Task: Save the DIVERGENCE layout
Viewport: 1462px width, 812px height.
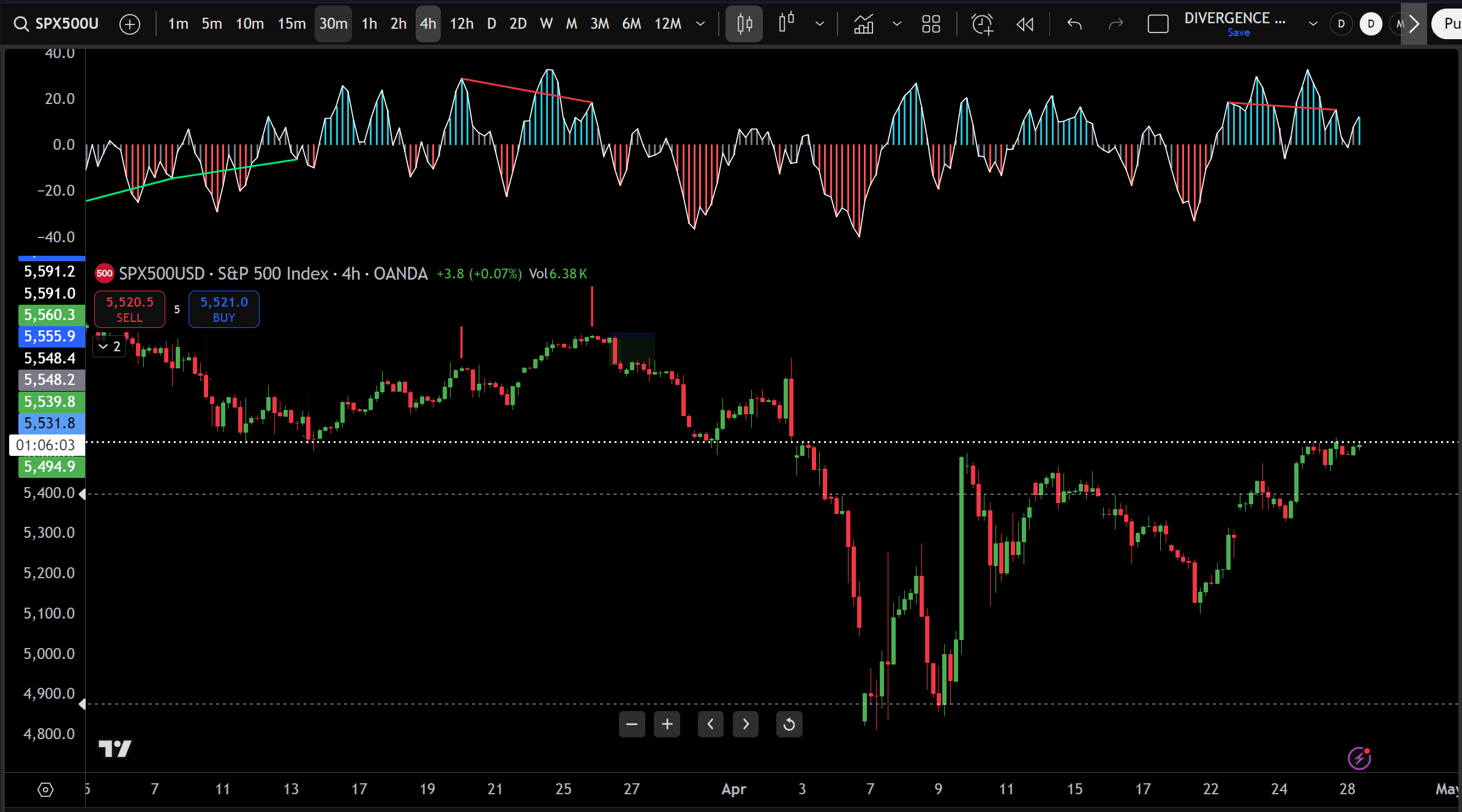Action: (1239, 33)
